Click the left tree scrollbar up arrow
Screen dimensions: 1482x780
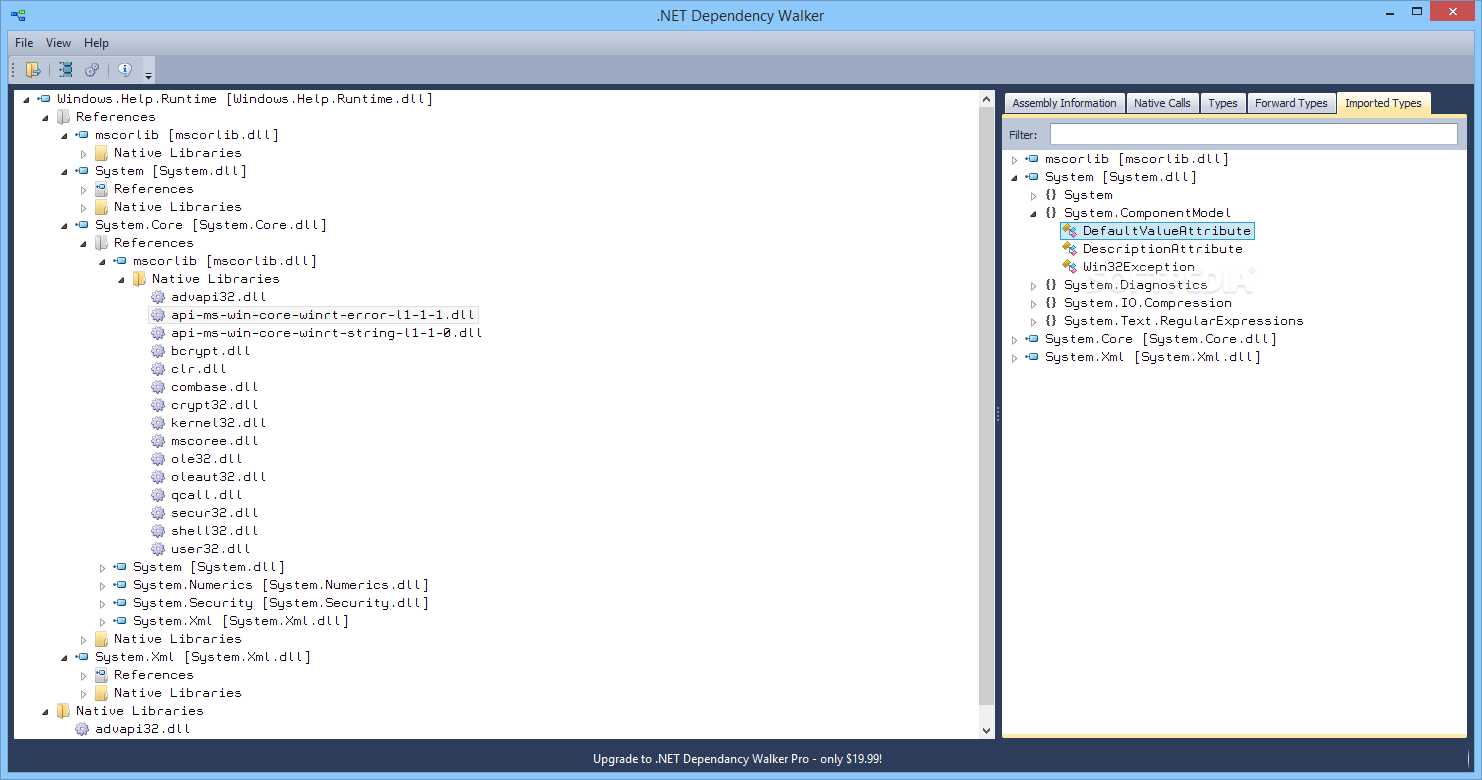[987, 99]
